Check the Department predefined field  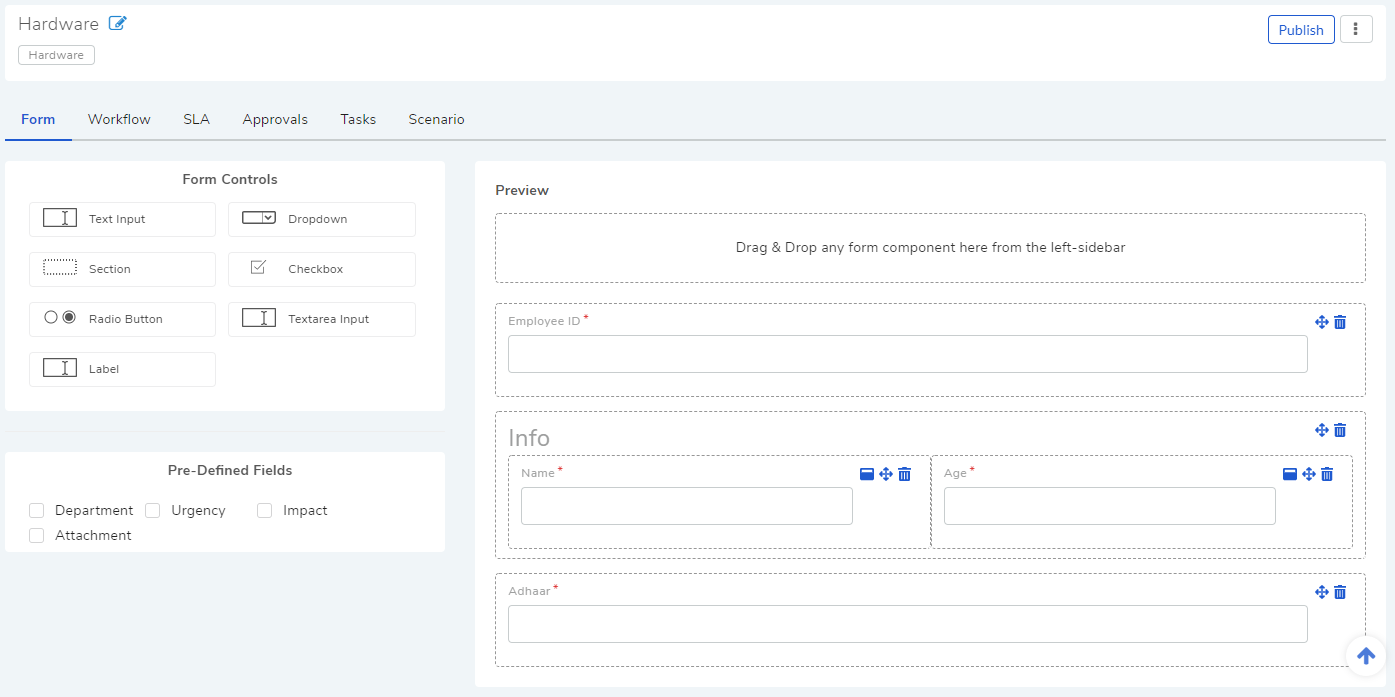click(x=37, y=510)
